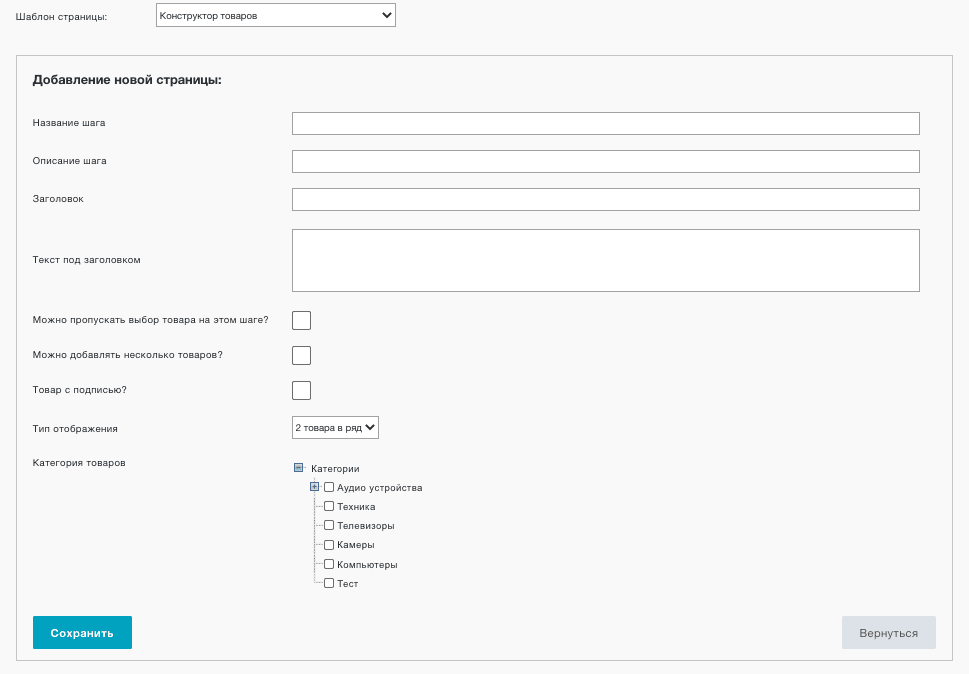Open the Шаблон страницы dropdown

pyautogui.click(x=276, y=15)
